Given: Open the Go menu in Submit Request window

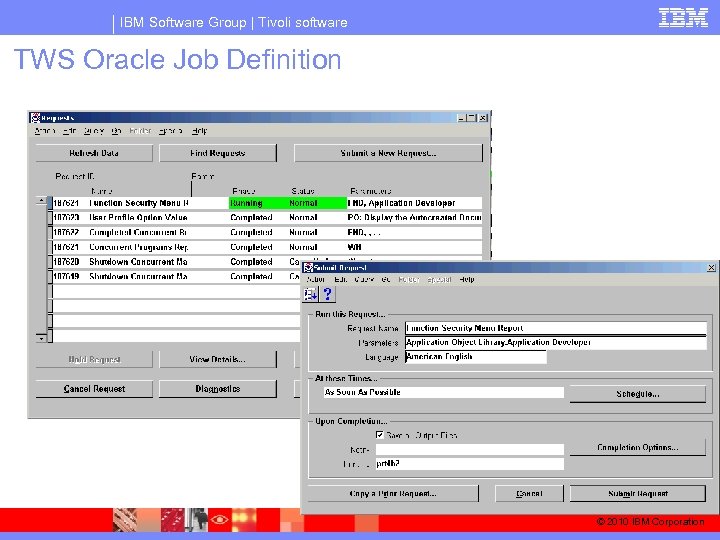Looking at the screenshot, I should click(x=386, y=279).
